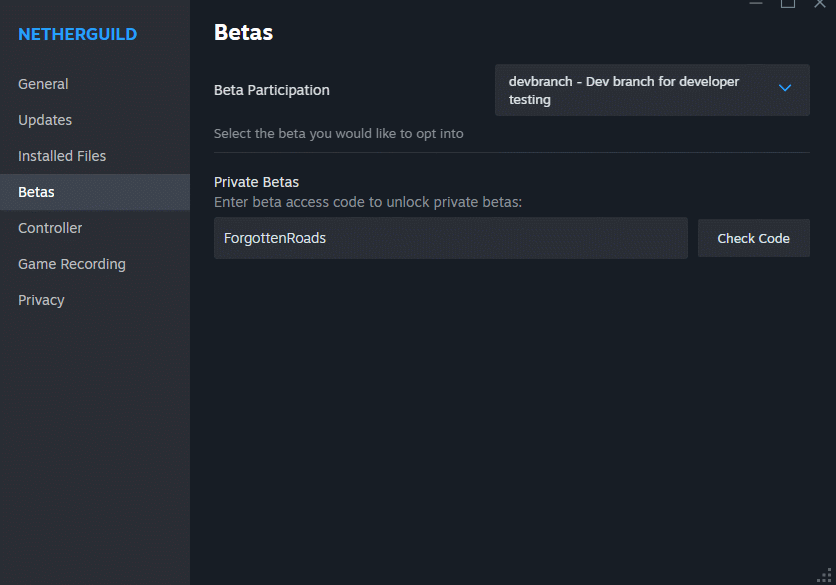Click the Private Betas label
The width and height of the screenshot is (836, 585).
coord(256,182)
